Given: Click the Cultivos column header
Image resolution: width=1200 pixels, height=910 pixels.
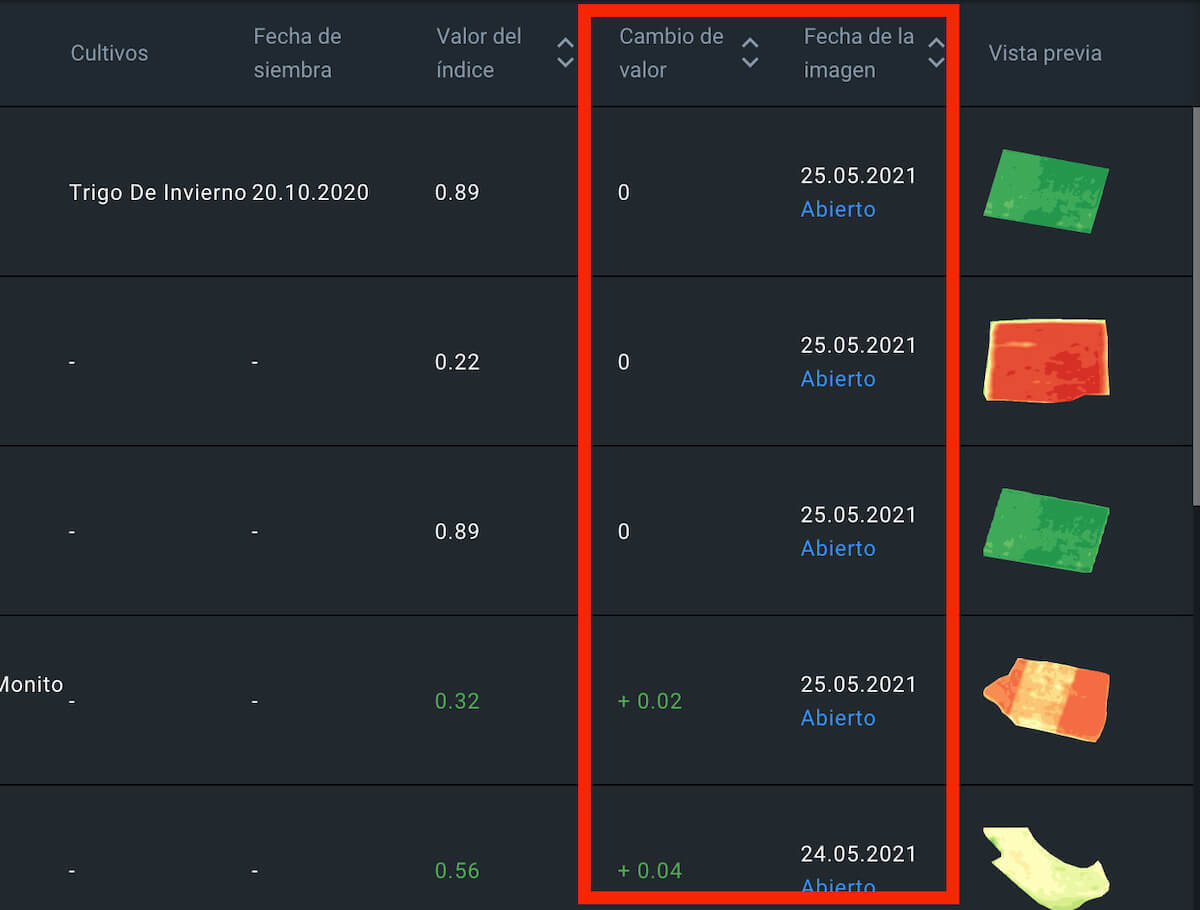Looking at the screenshot, I should [x=109, y=53].
